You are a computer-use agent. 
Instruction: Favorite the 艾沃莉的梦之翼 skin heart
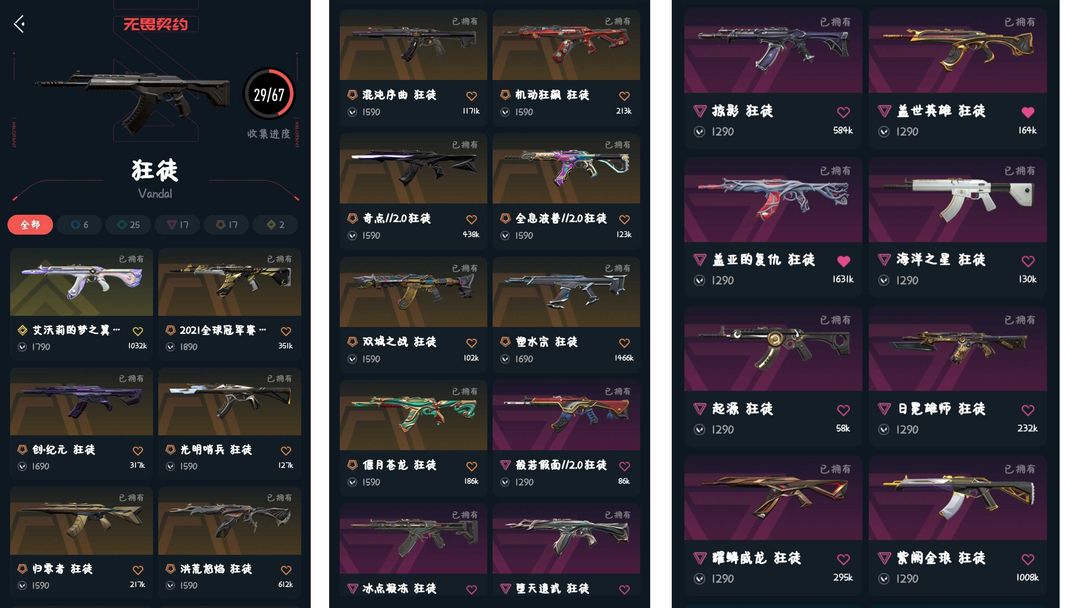tap(138, 331)
